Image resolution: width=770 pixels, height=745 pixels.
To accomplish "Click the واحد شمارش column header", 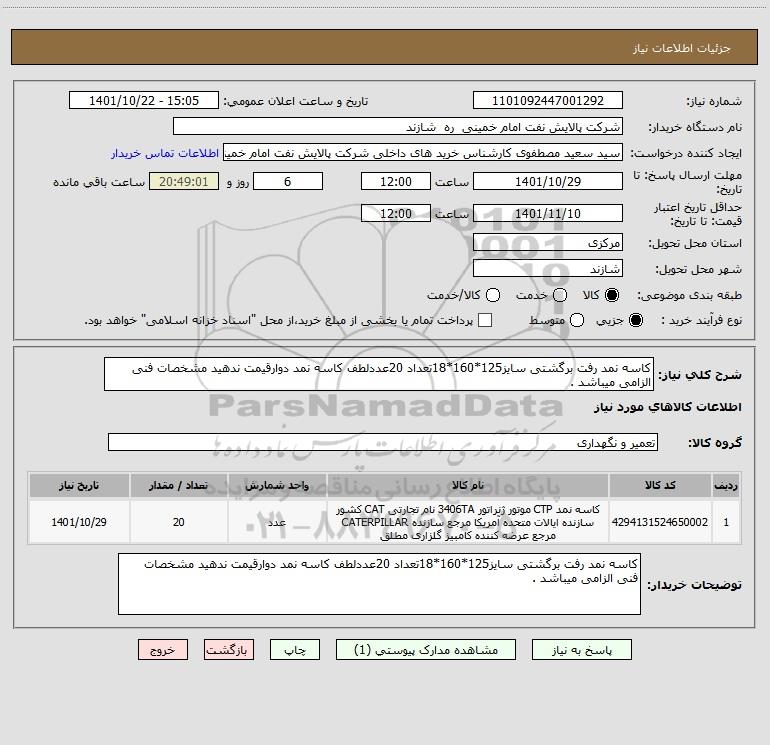I will tap(277, 485).
